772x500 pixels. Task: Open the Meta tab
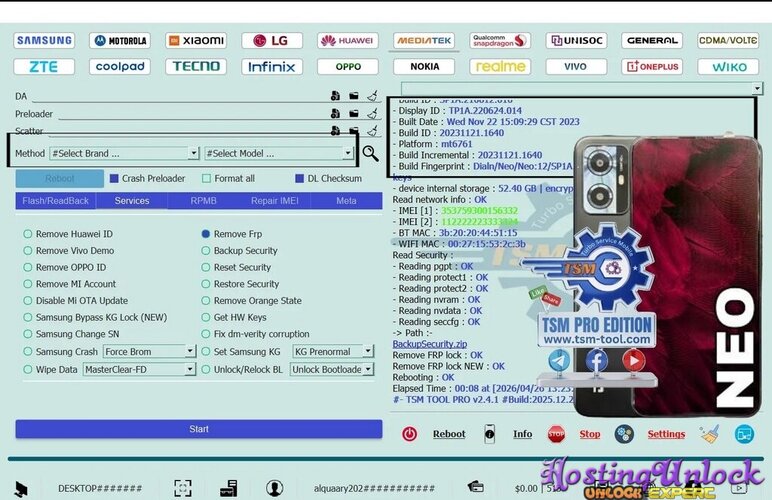coord(346,201)
